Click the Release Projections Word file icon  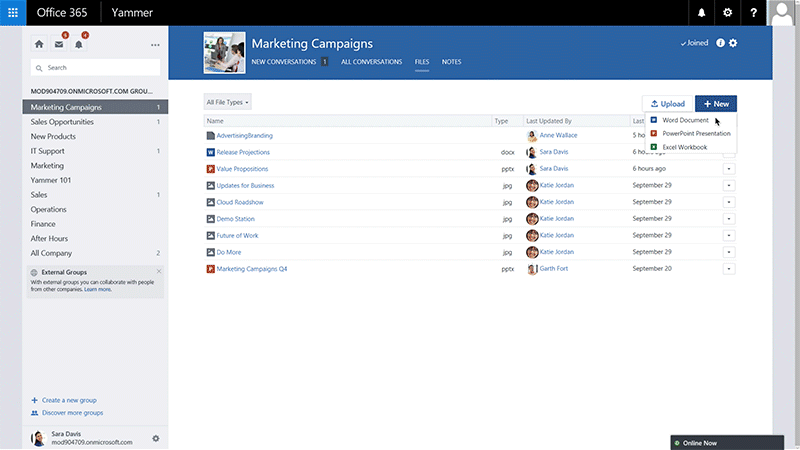tap(210, 152)
